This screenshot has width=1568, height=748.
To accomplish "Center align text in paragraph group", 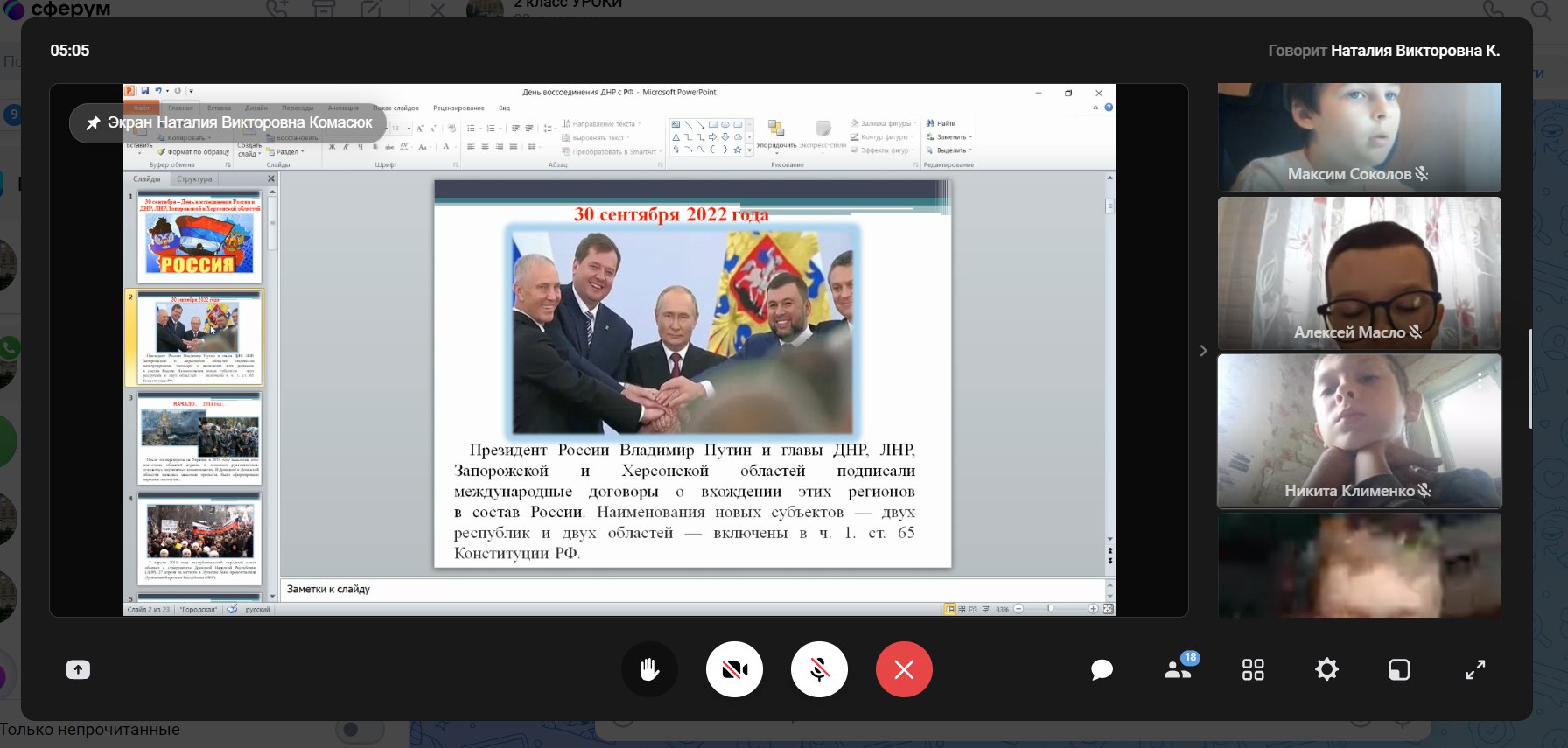I will [x=485, y=147].
